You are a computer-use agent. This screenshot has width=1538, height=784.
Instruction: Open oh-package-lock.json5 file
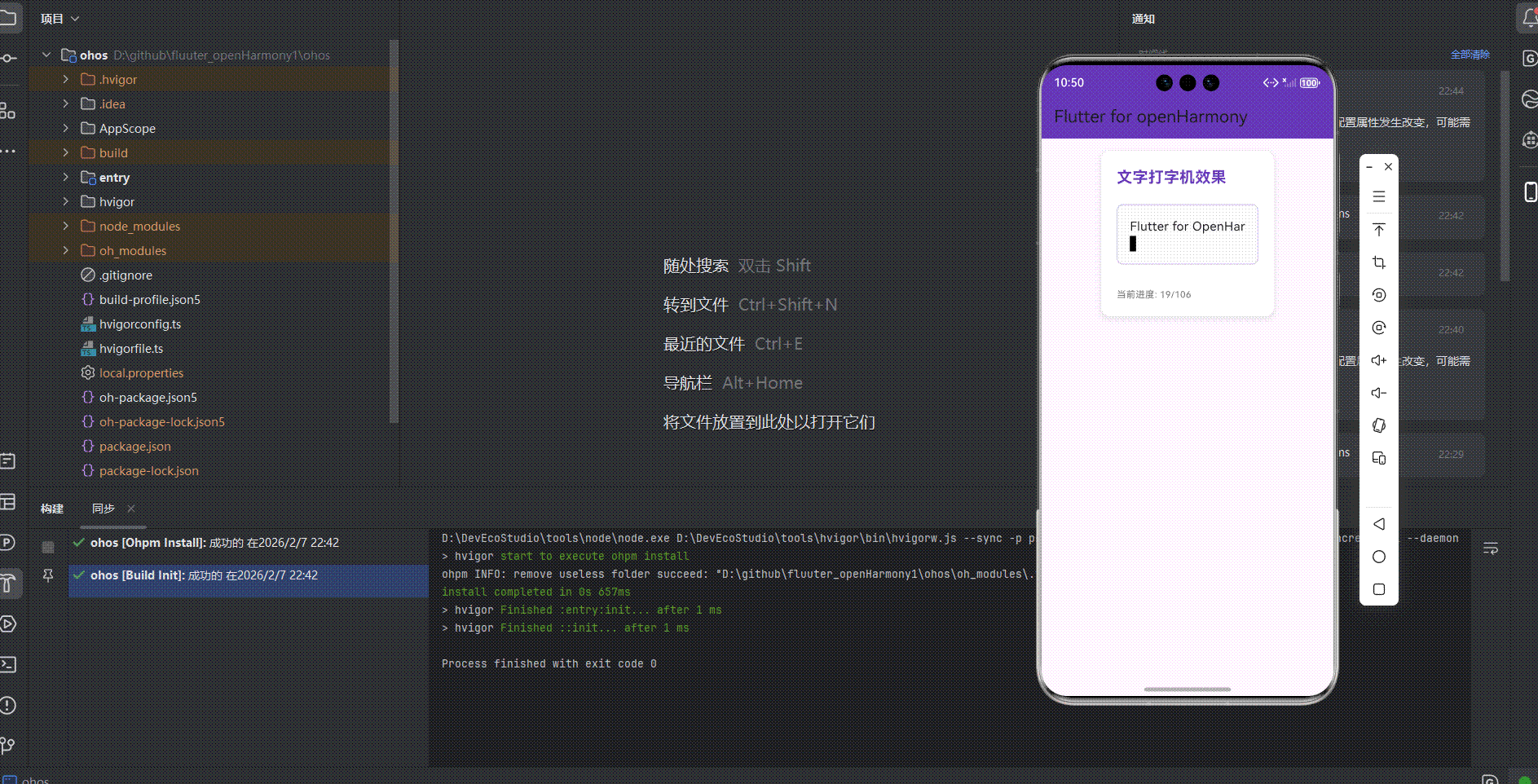click(x=161, y=421)
